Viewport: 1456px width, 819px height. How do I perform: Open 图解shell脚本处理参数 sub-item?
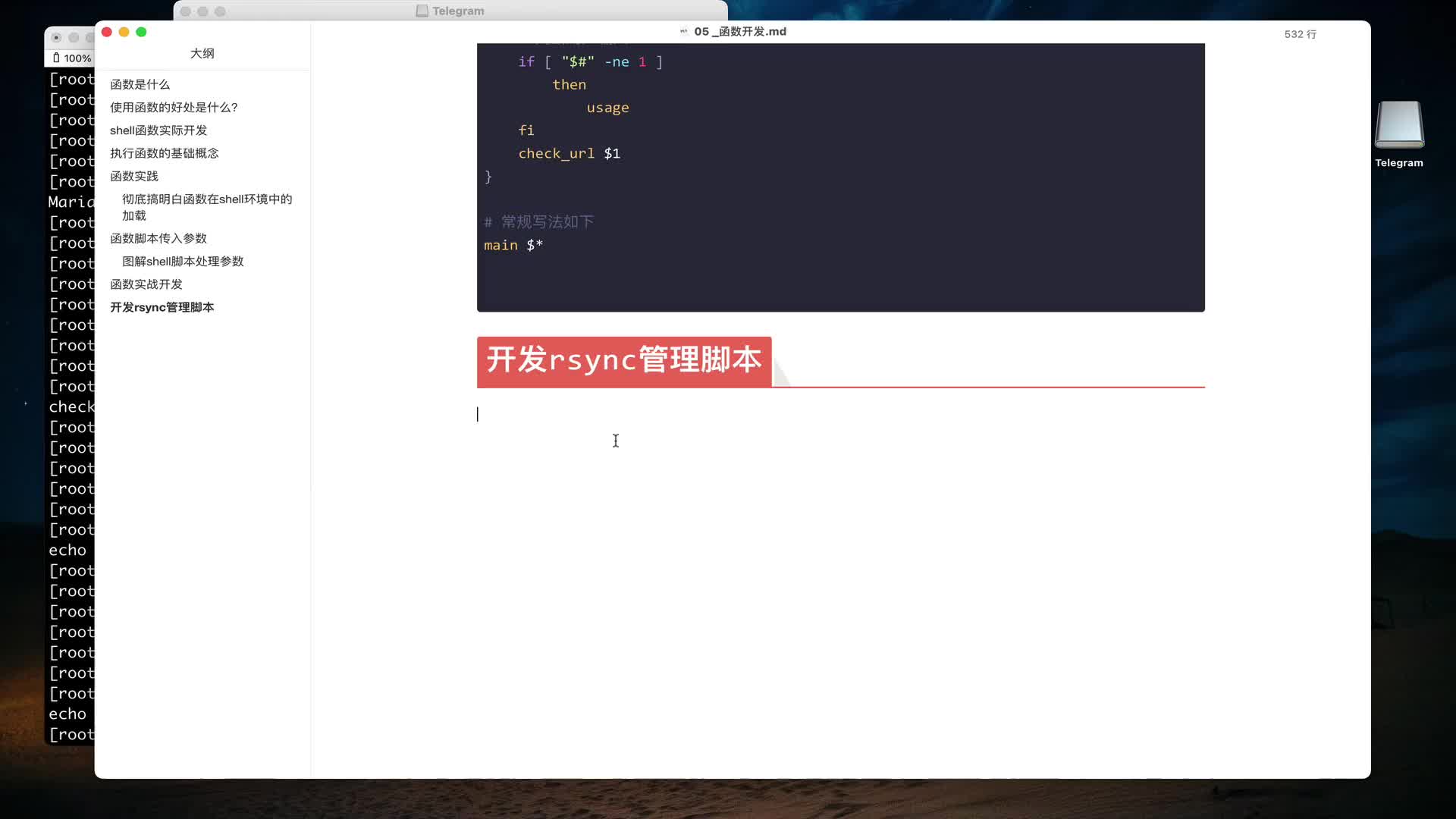[183, 261]
